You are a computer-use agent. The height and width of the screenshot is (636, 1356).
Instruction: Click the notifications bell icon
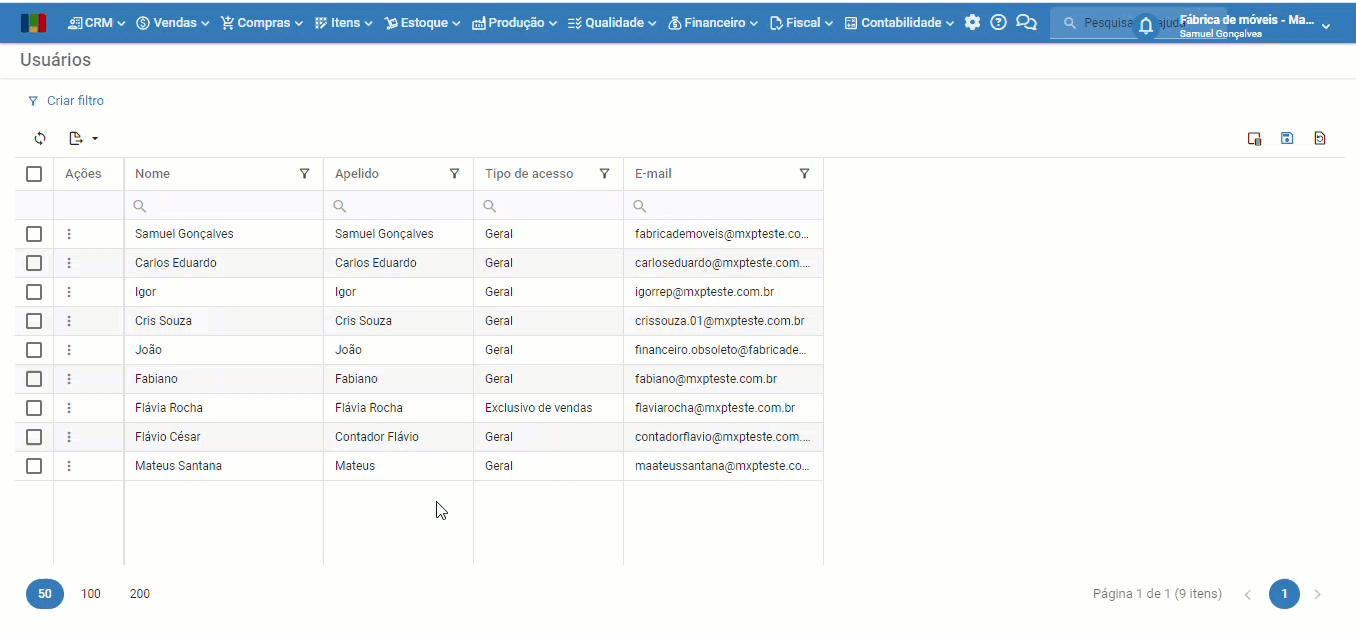coord(1146,26)
